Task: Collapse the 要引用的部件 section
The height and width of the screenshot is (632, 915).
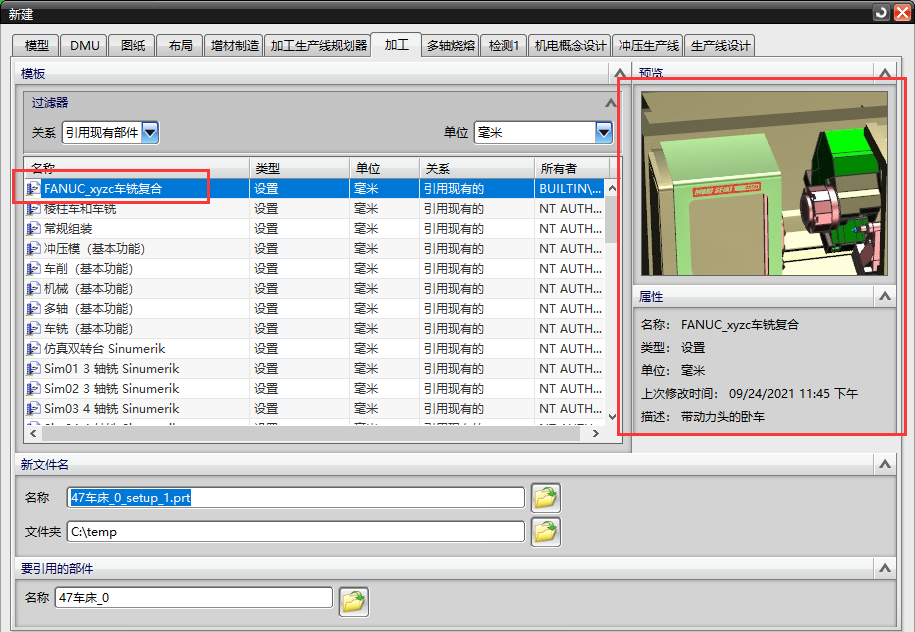Action: tap(885, 568)
